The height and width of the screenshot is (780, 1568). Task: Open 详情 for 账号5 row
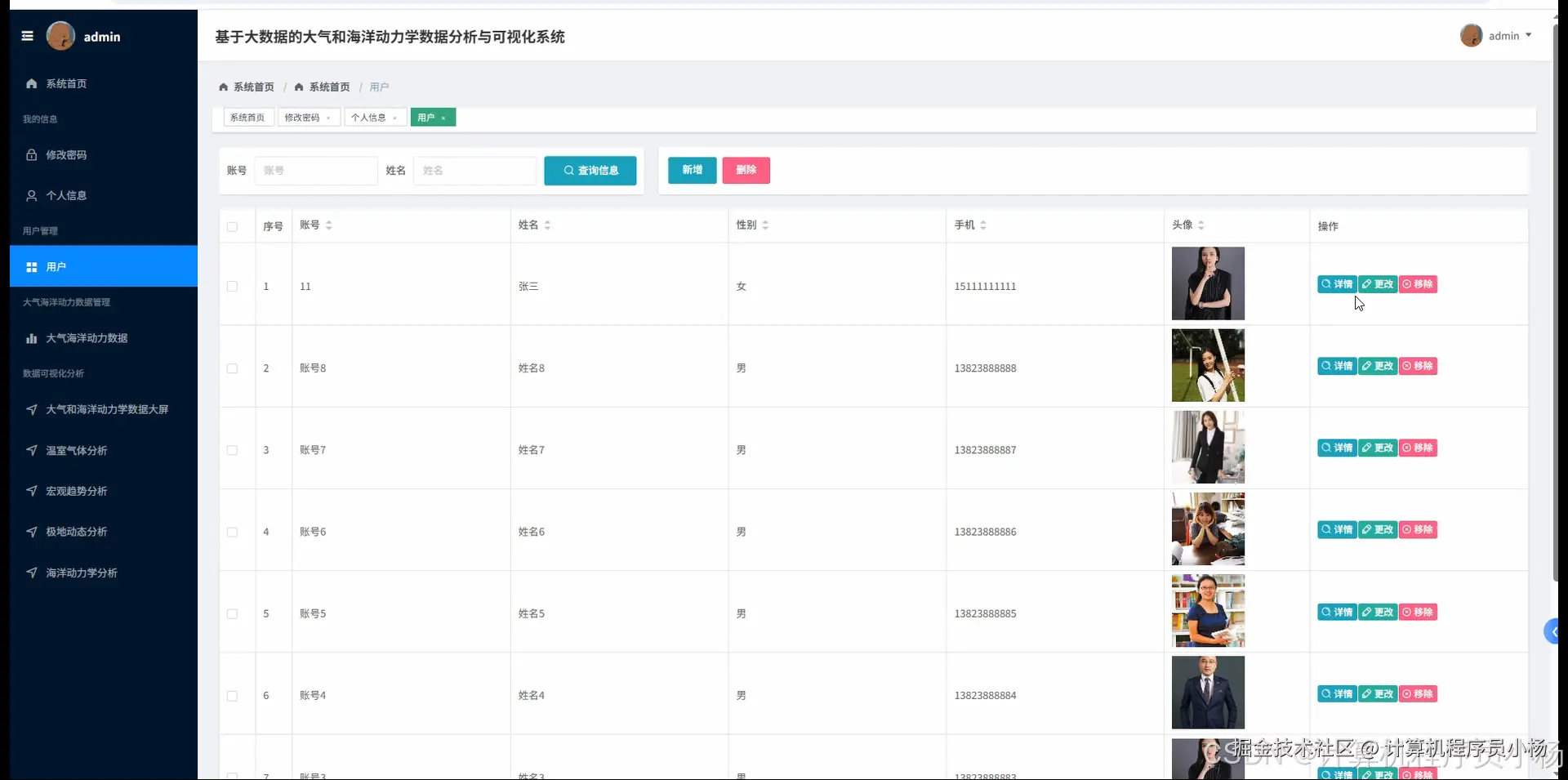point(1337,612)
